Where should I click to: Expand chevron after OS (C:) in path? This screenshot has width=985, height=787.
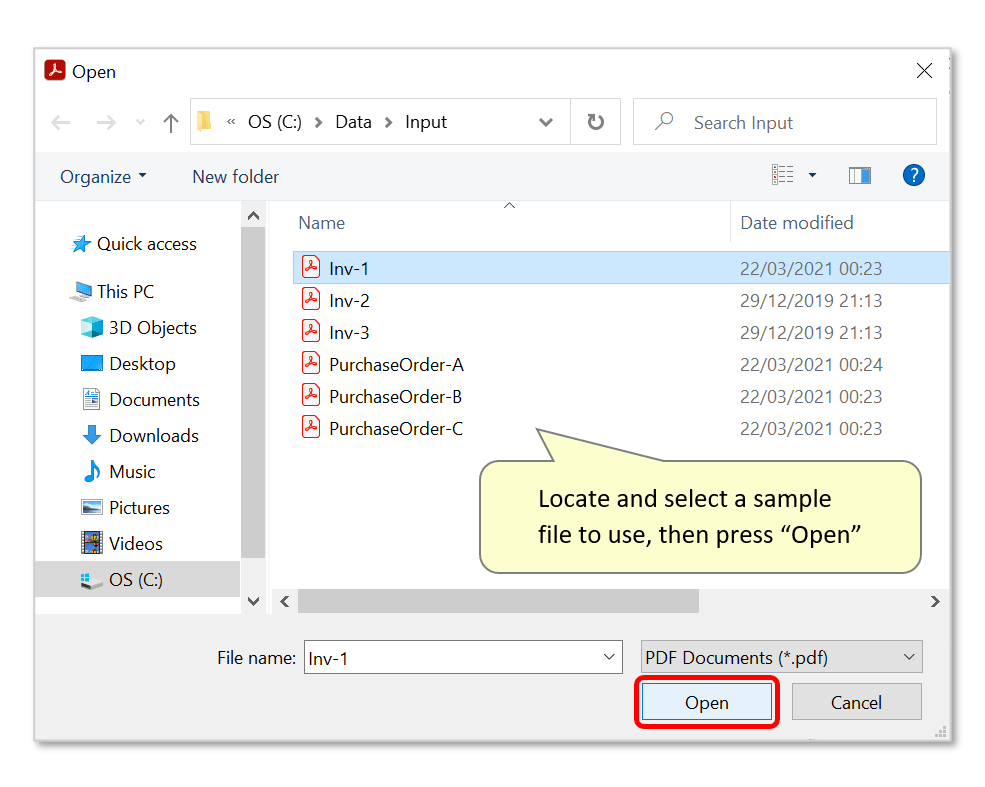318,122
